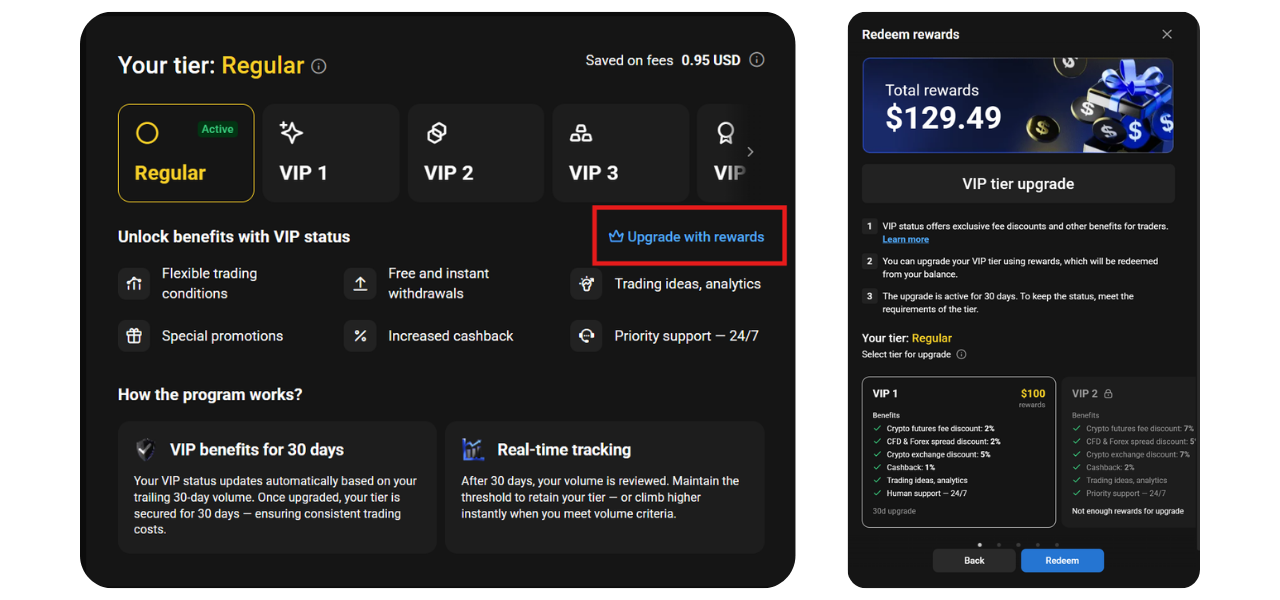Viewport: 1280px width, 600px height.
Task: Select the Regular tier card
Action: tap(186, 153)
